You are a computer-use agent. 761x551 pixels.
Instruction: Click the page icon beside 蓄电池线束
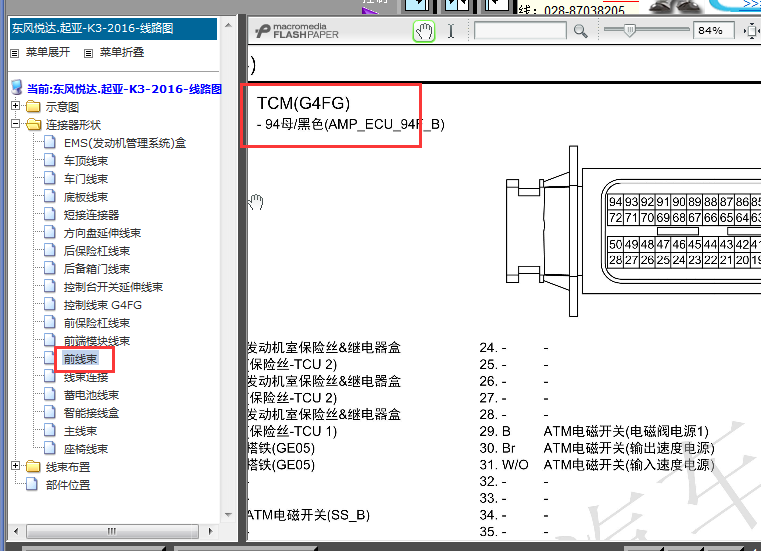coord(50,394)
